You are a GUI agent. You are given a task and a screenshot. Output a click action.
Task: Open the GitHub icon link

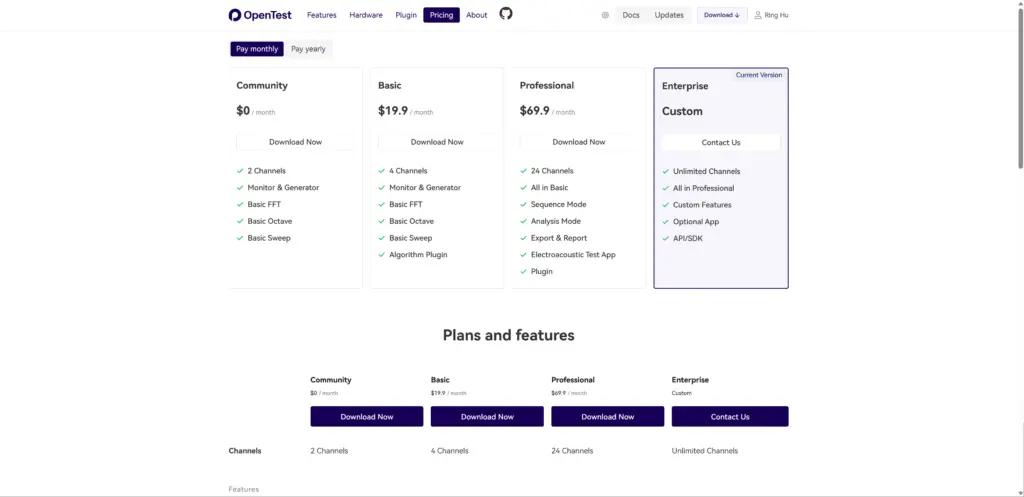[505, 14]
